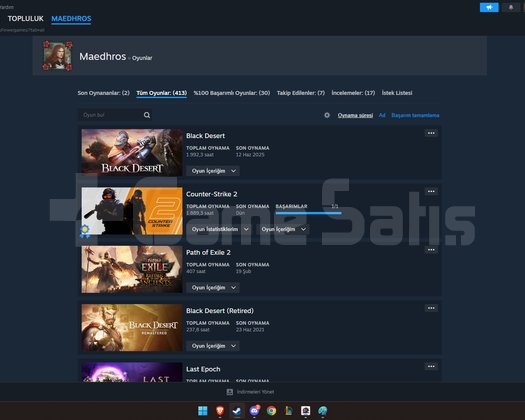Open the Black Desert game title
This screenshot has height=420, width=525.
click(x=205, y=136)
